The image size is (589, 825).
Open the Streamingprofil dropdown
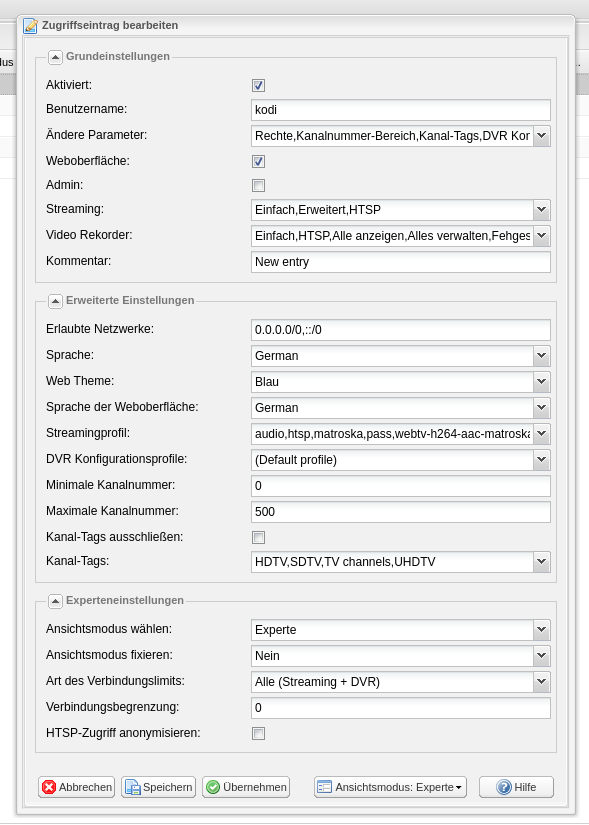(x=542, y=434)
